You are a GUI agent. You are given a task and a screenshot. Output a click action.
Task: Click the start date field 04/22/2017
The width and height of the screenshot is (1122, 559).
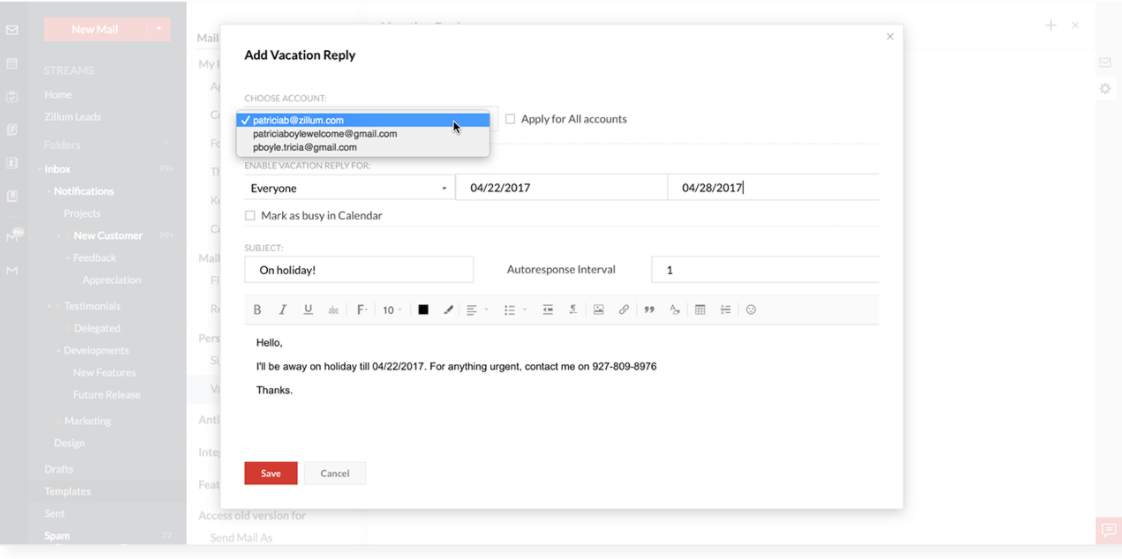[x=562, y=188]
